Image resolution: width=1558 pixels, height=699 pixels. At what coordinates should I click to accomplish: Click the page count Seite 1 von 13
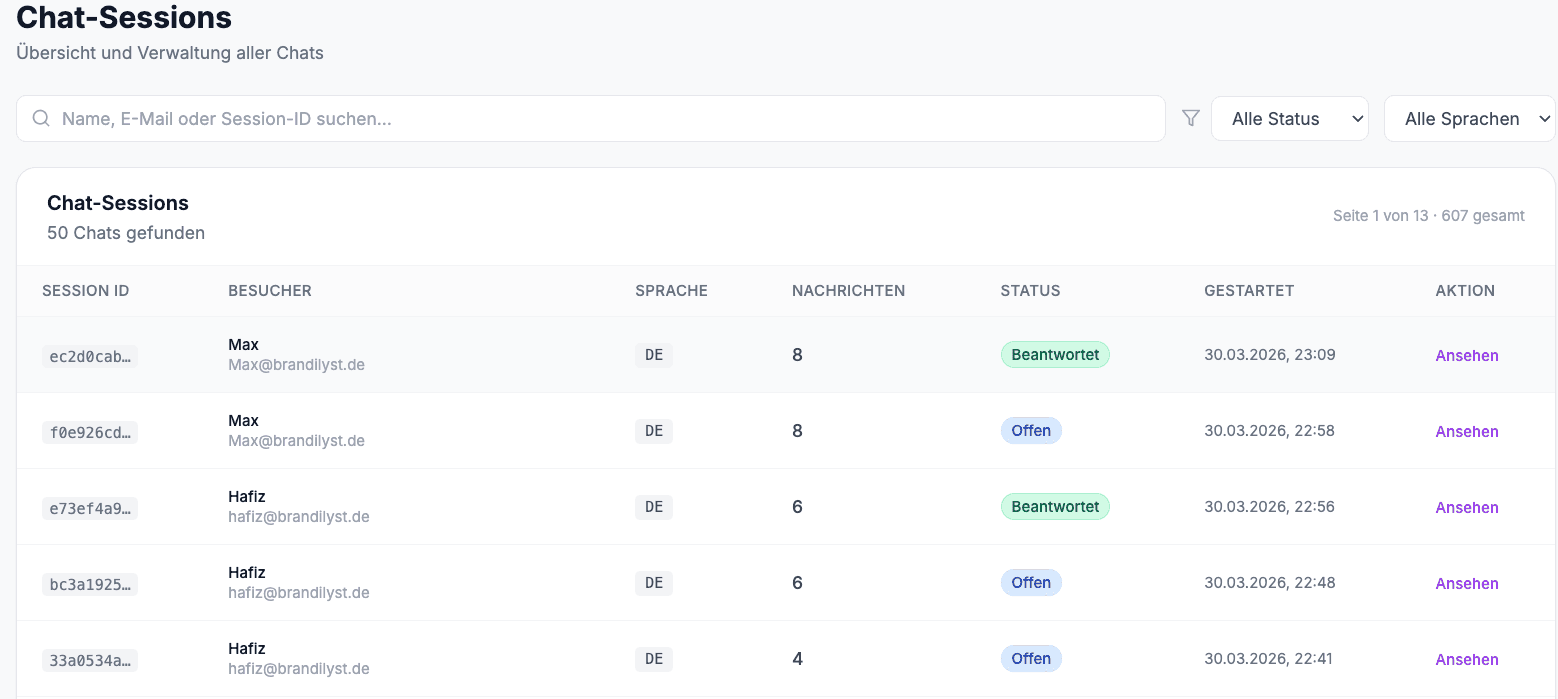coord(1379,215)
